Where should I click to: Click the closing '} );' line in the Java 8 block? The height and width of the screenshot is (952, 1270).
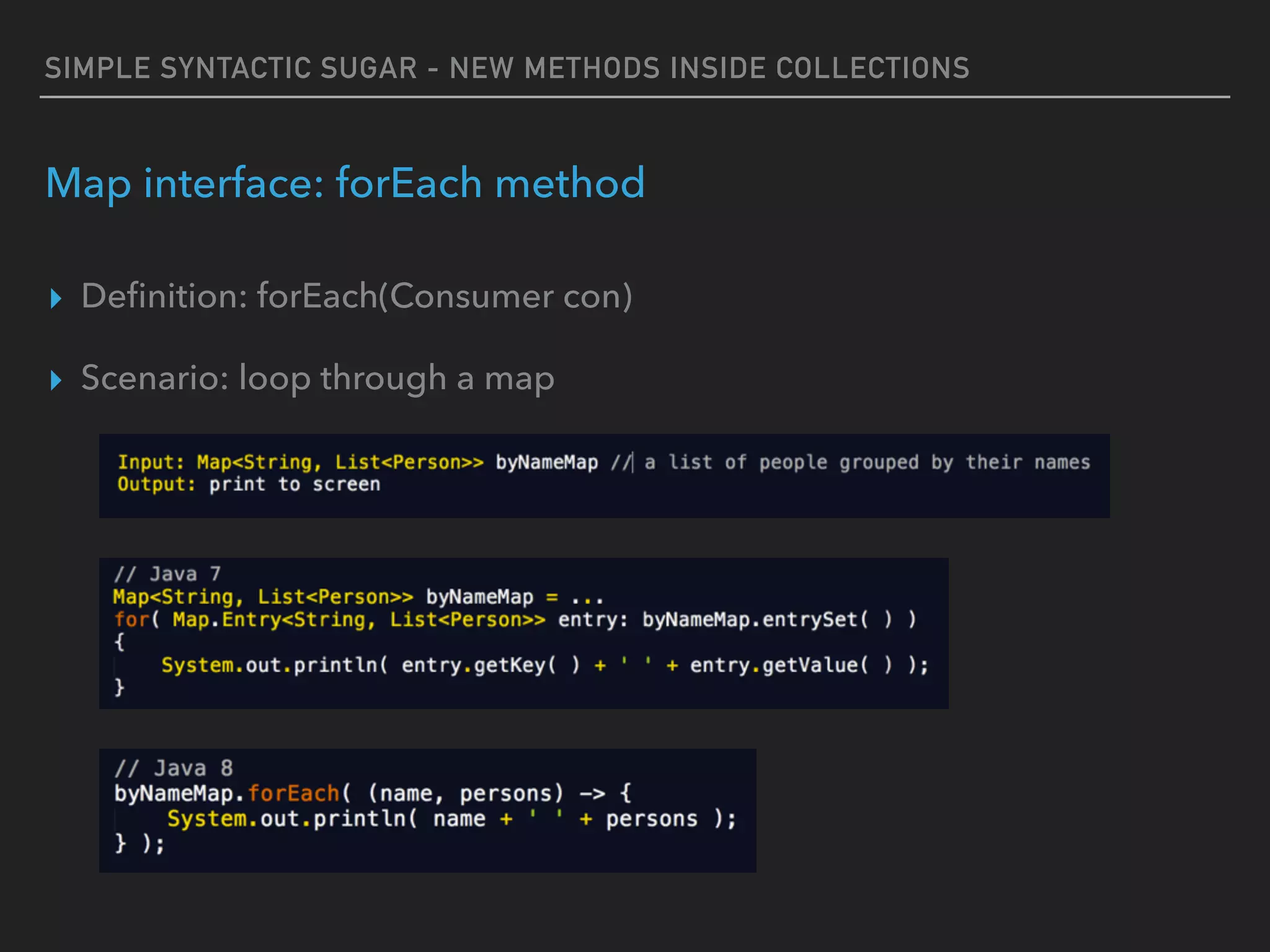pos(140,844)
